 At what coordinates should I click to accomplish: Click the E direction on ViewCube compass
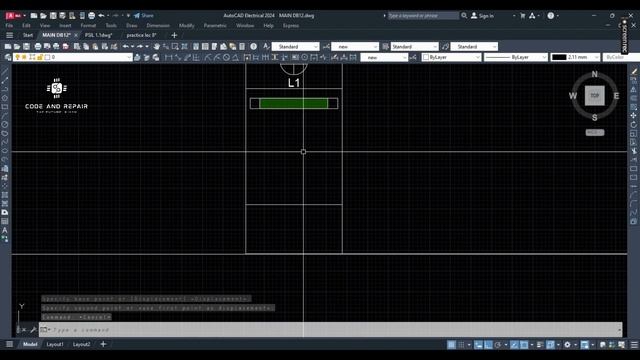click(616, 96)
